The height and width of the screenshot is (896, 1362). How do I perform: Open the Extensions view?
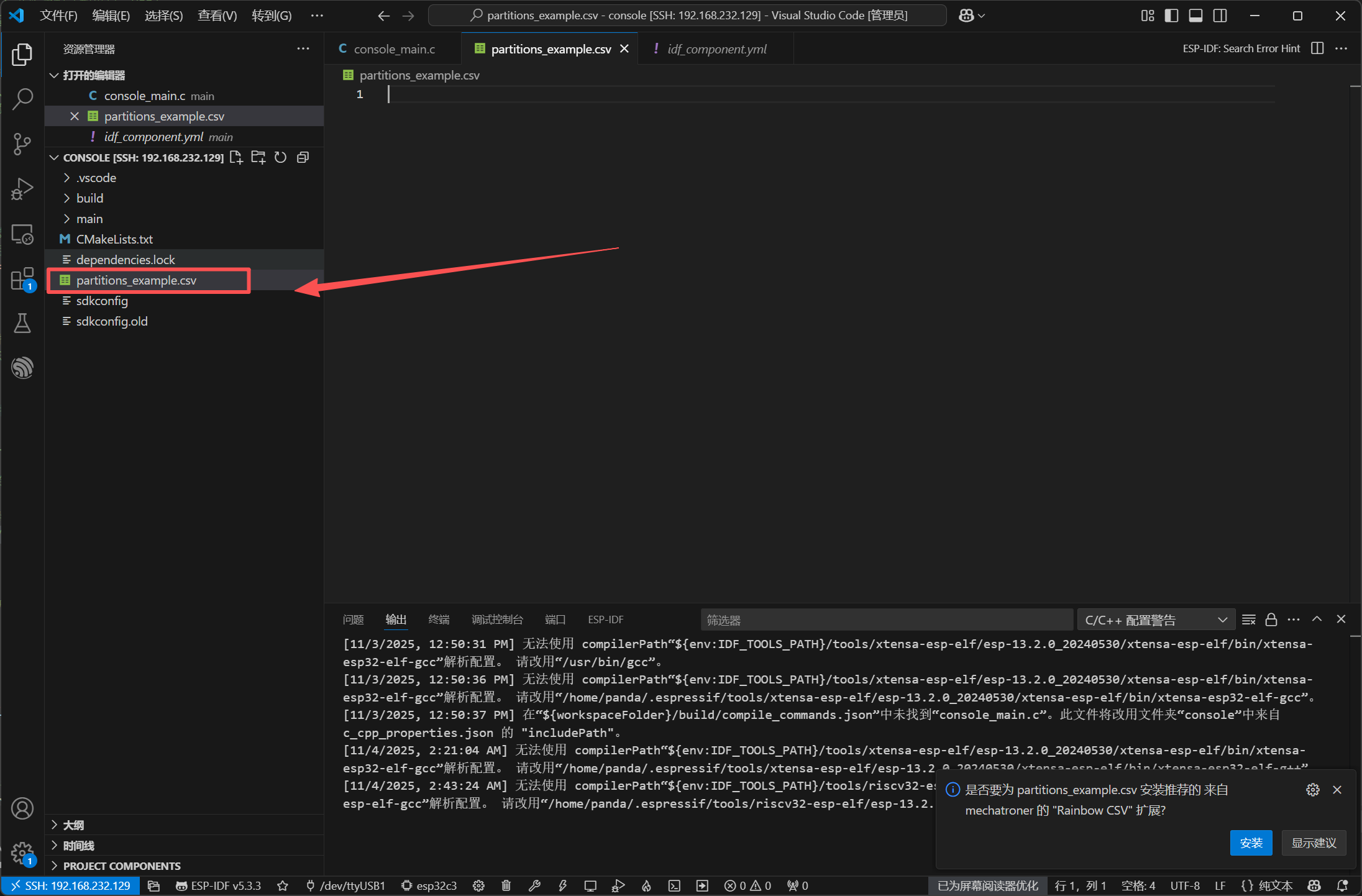[x=22, y=279]
